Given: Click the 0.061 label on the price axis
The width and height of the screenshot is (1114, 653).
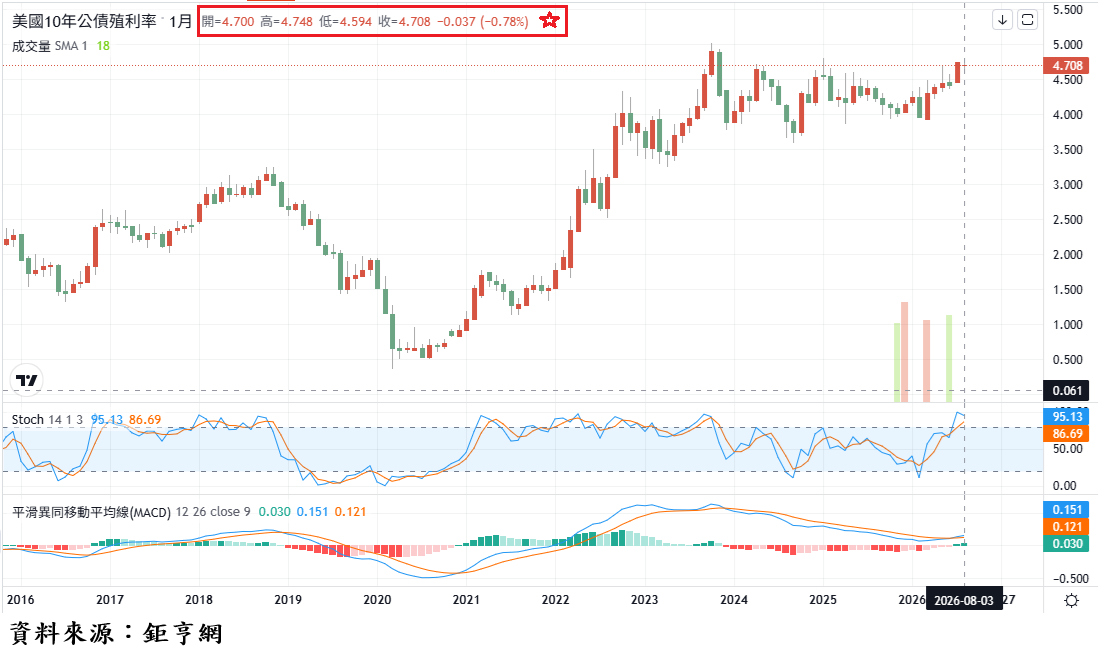Looking at the screenshot, I should [1066, 391].
